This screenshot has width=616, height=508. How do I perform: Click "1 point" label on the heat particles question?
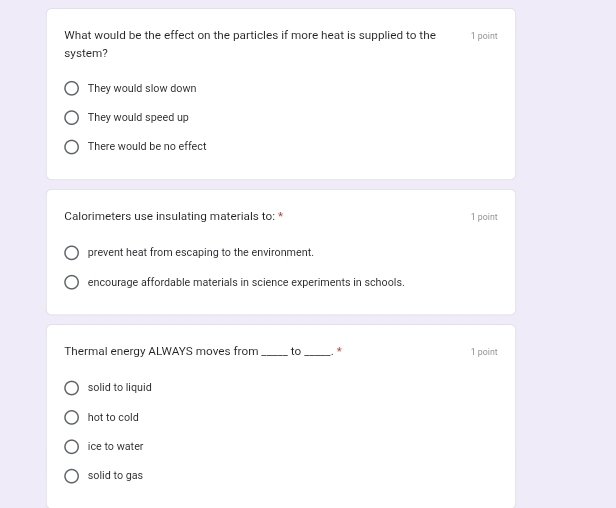484,36
